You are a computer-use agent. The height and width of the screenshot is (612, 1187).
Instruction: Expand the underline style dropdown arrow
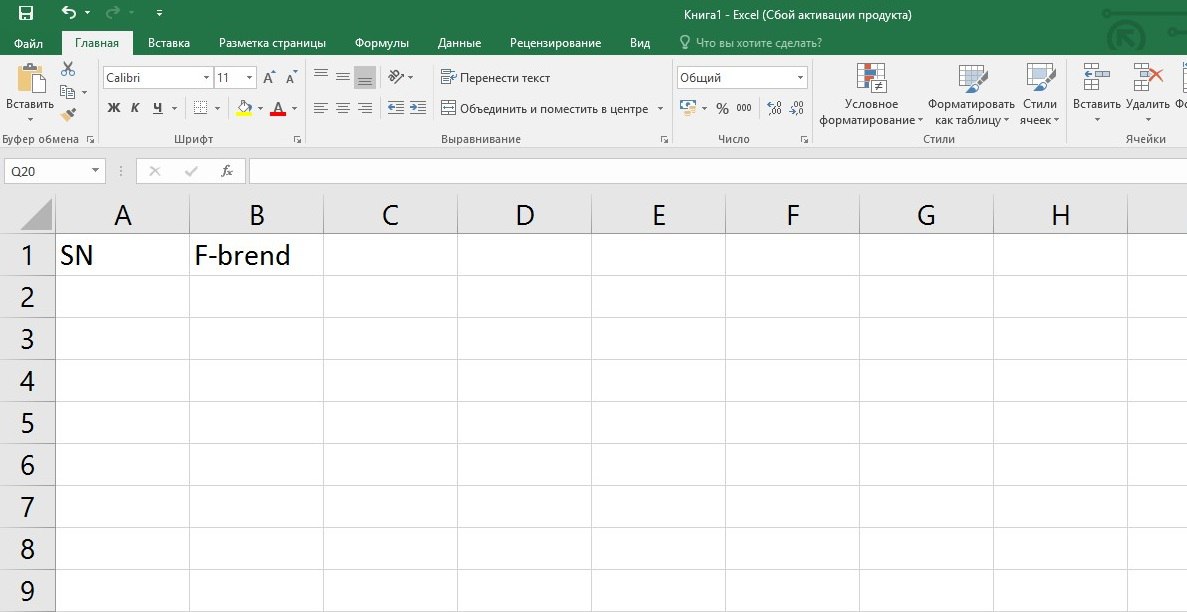point(174,108)
